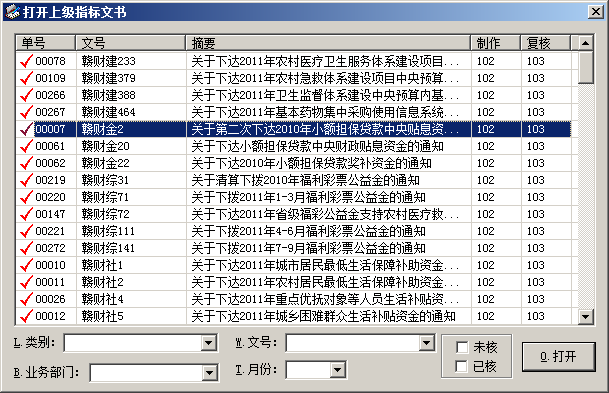Select document number 赣财综71

coord(105,197)
